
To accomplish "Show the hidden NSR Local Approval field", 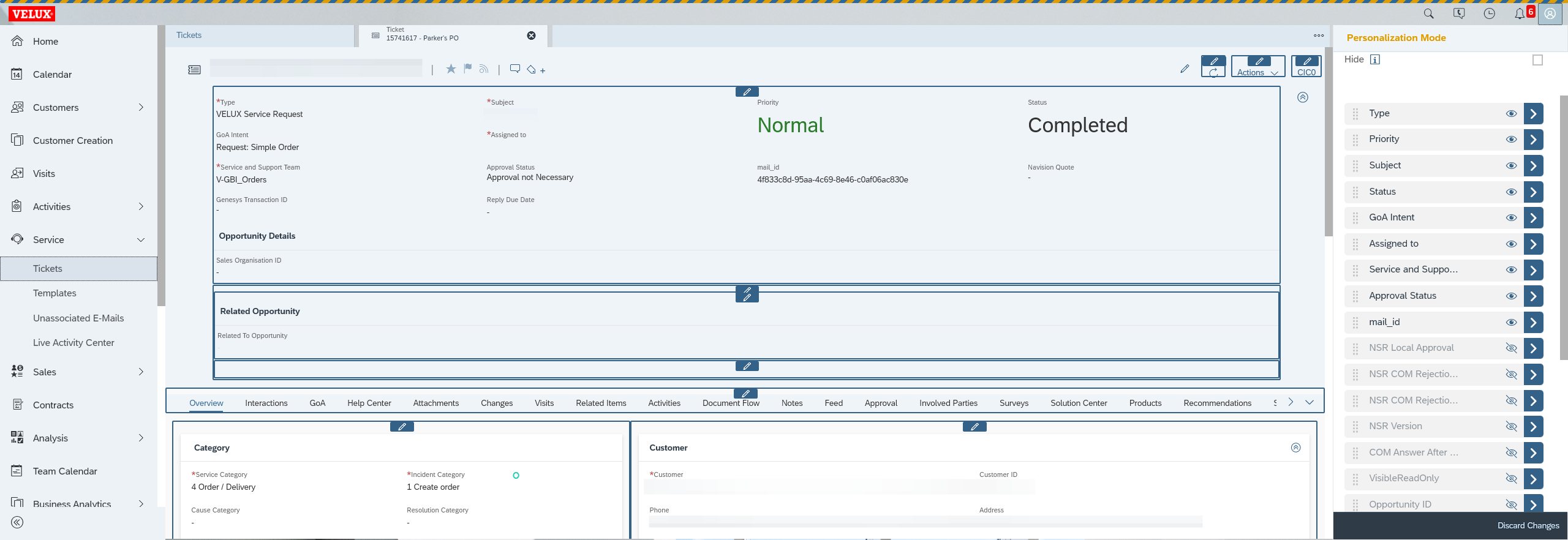I will click(1511, 348).
